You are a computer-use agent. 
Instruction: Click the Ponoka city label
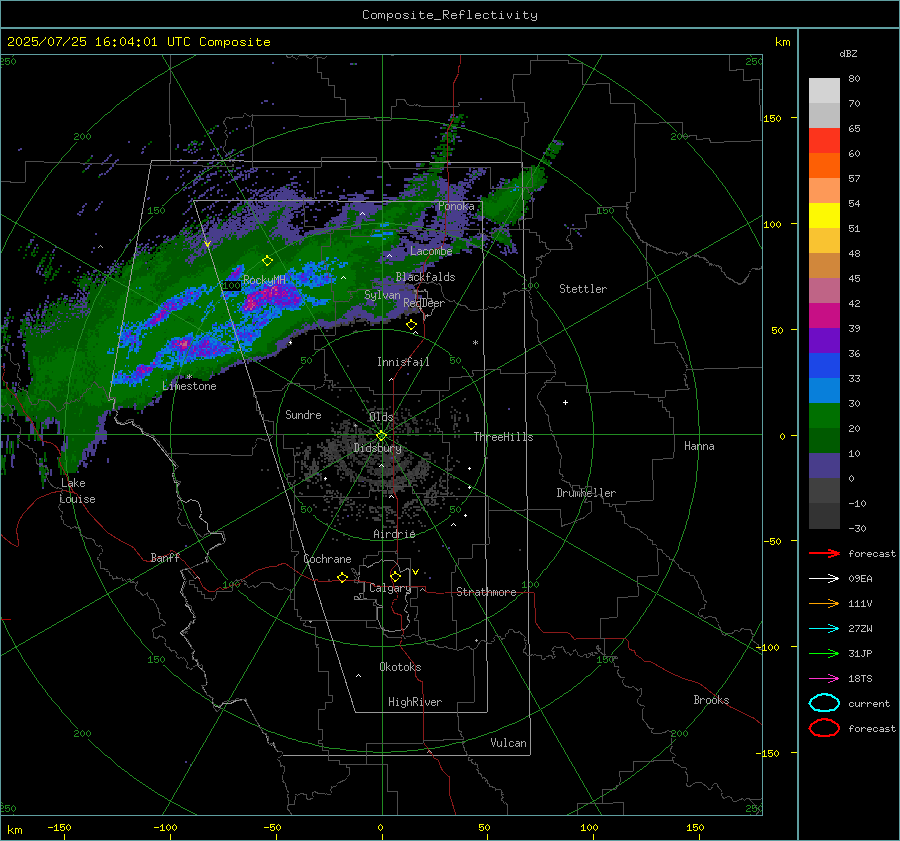pyautogui.click(x=456, y=206)
